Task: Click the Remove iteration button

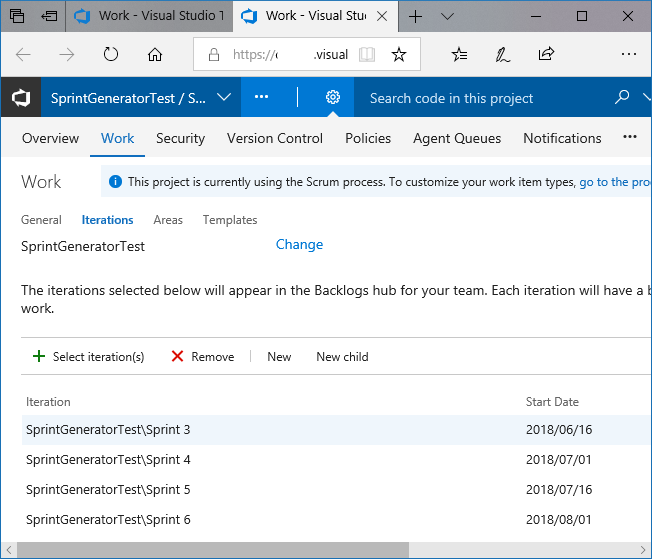Action: [x=203, y=356]
